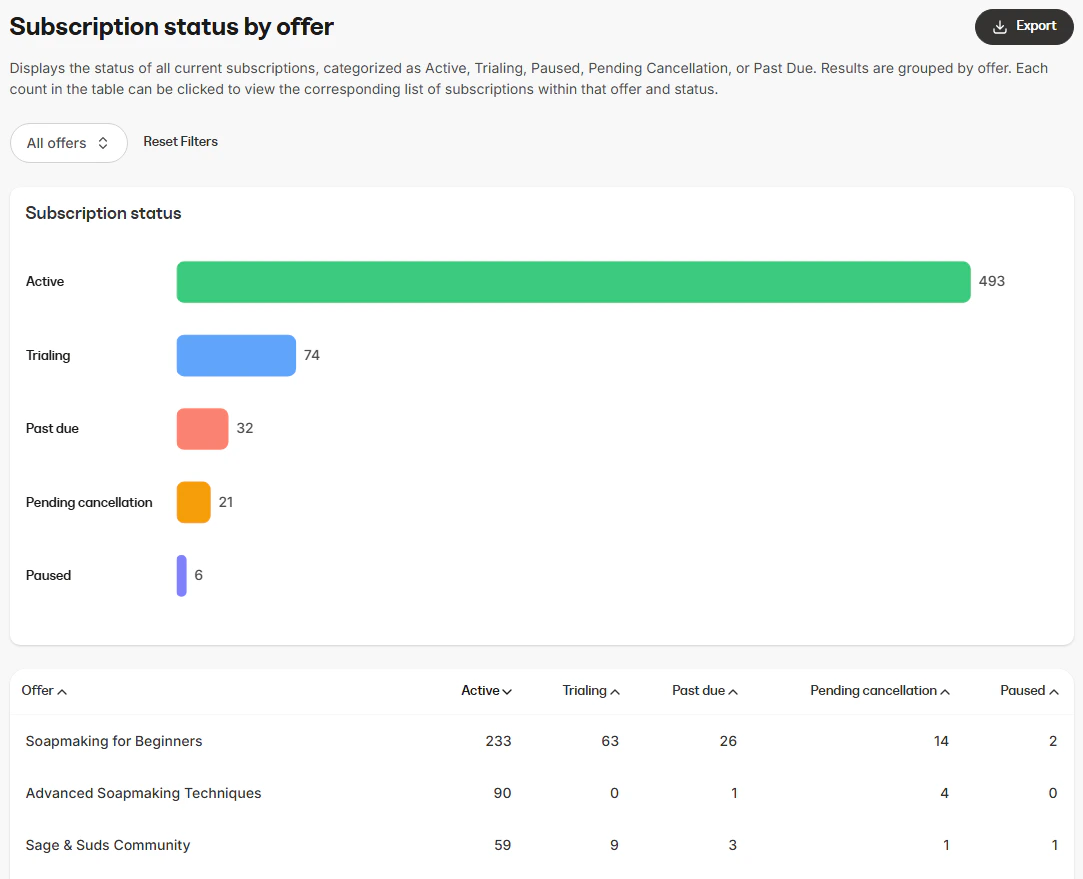Click the Sage & Suds Community offer name

tap(107, 845)
